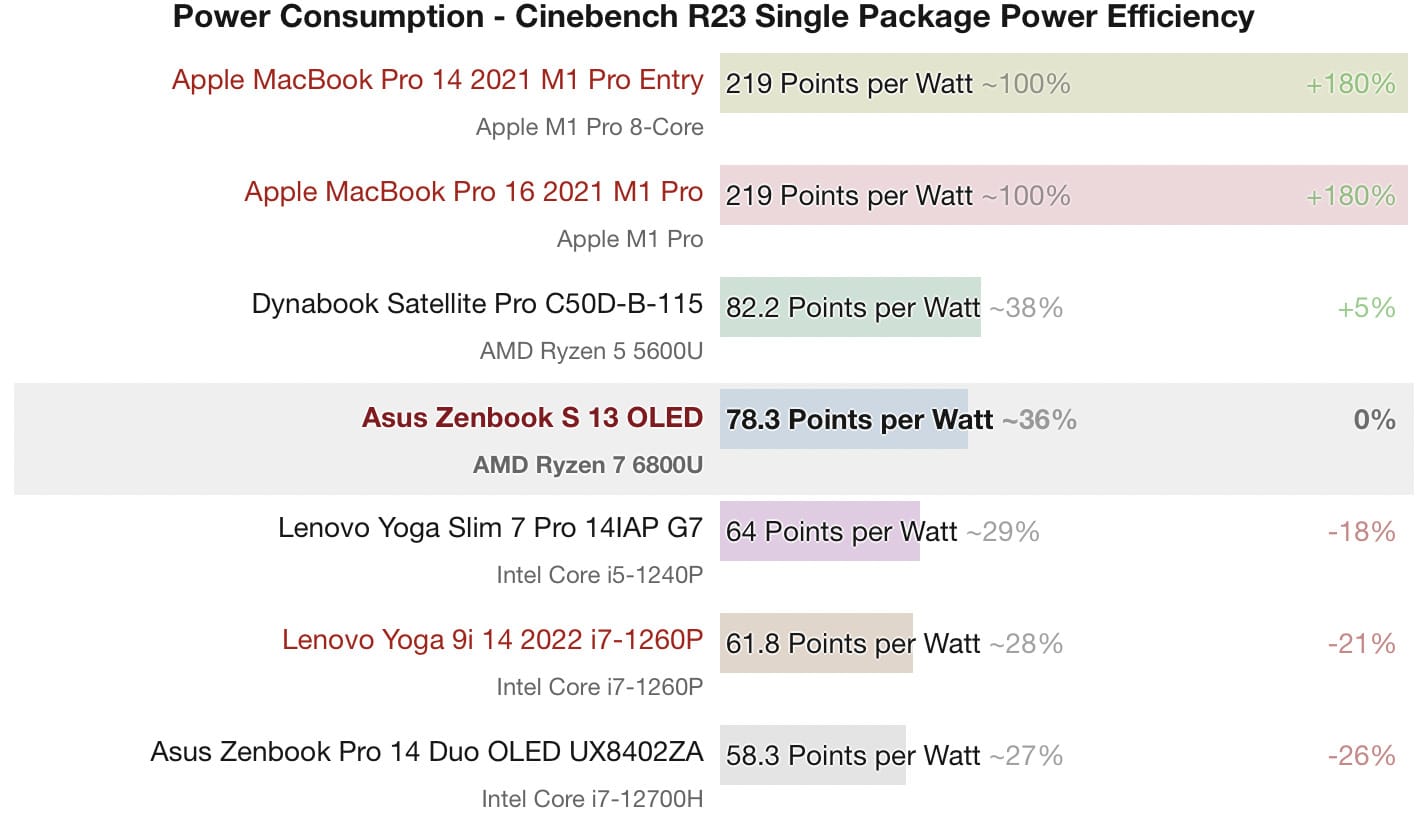Click the gray 58.3 Points per Watt bar
This screenshot has height=829, width=1423.
[813, 755]
